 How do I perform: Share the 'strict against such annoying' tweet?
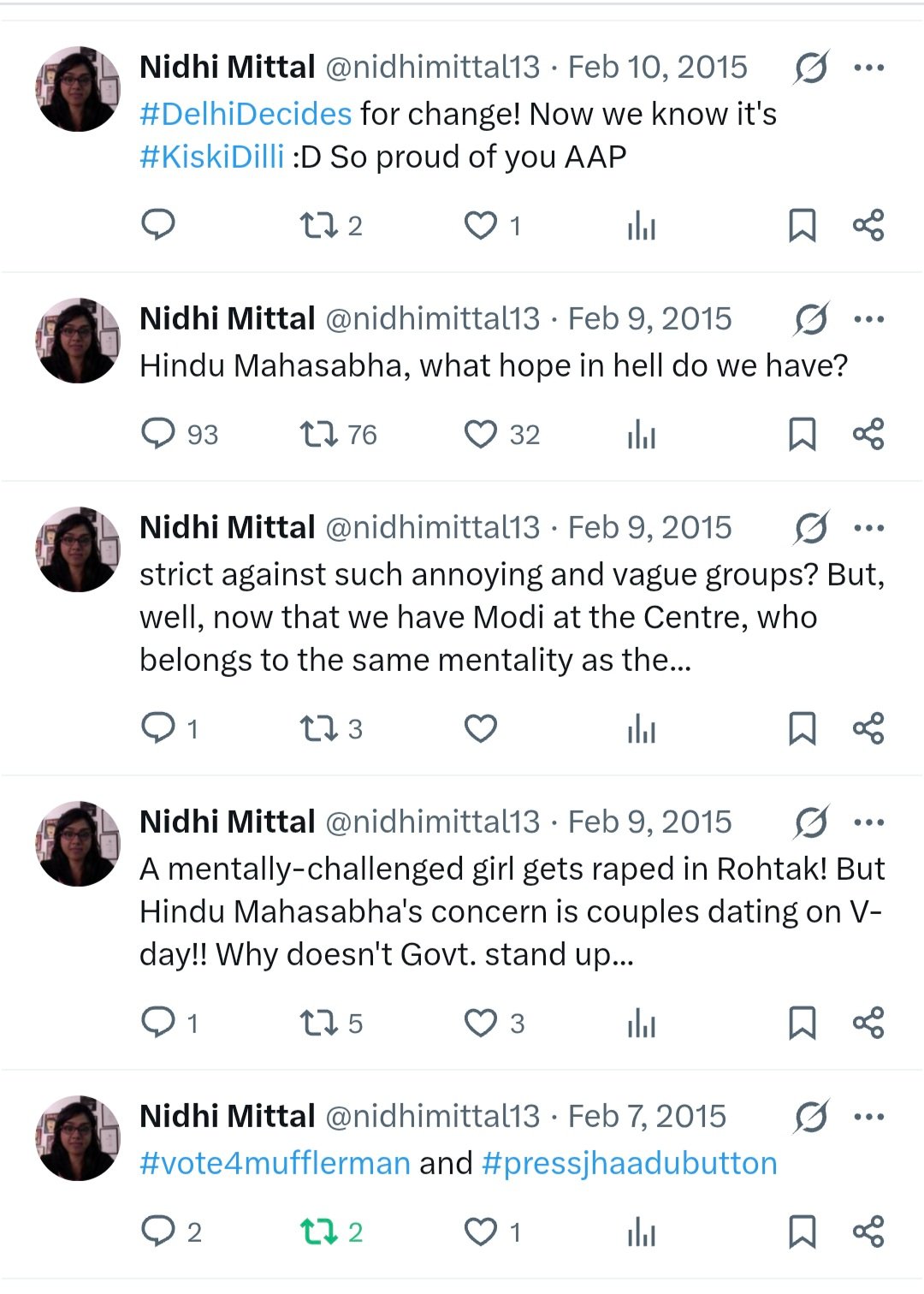[x=868, y=728]
